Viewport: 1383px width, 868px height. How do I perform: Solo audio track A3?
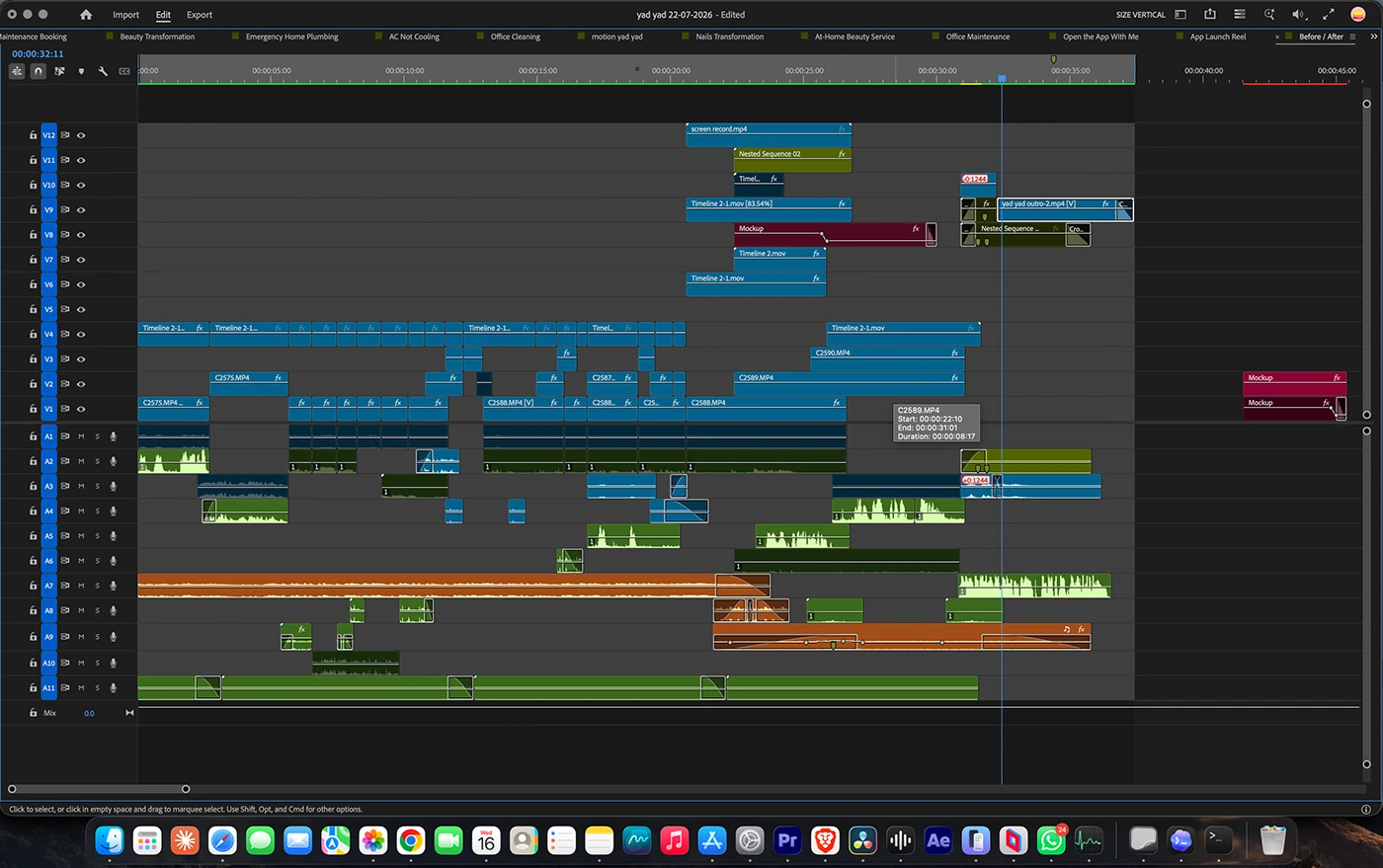97,486
